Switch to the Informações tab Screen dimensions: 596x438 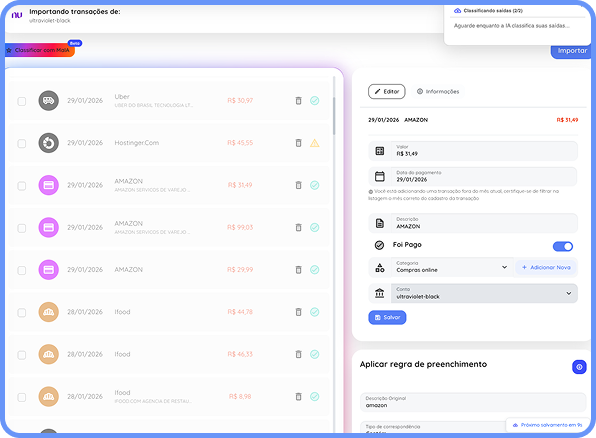point(438,92)
